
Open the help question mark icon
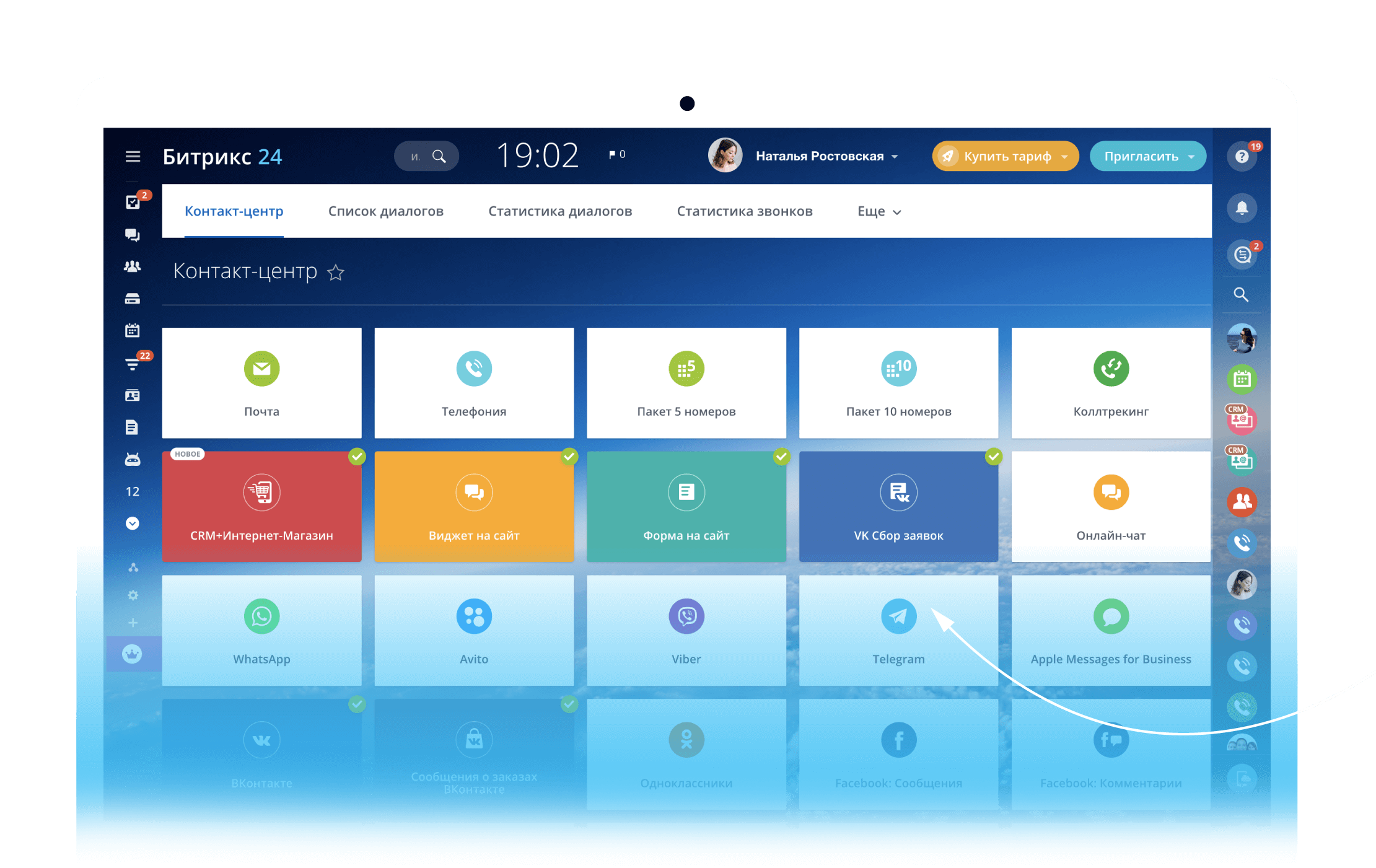pyautogui.click(x=1242, y=157)
